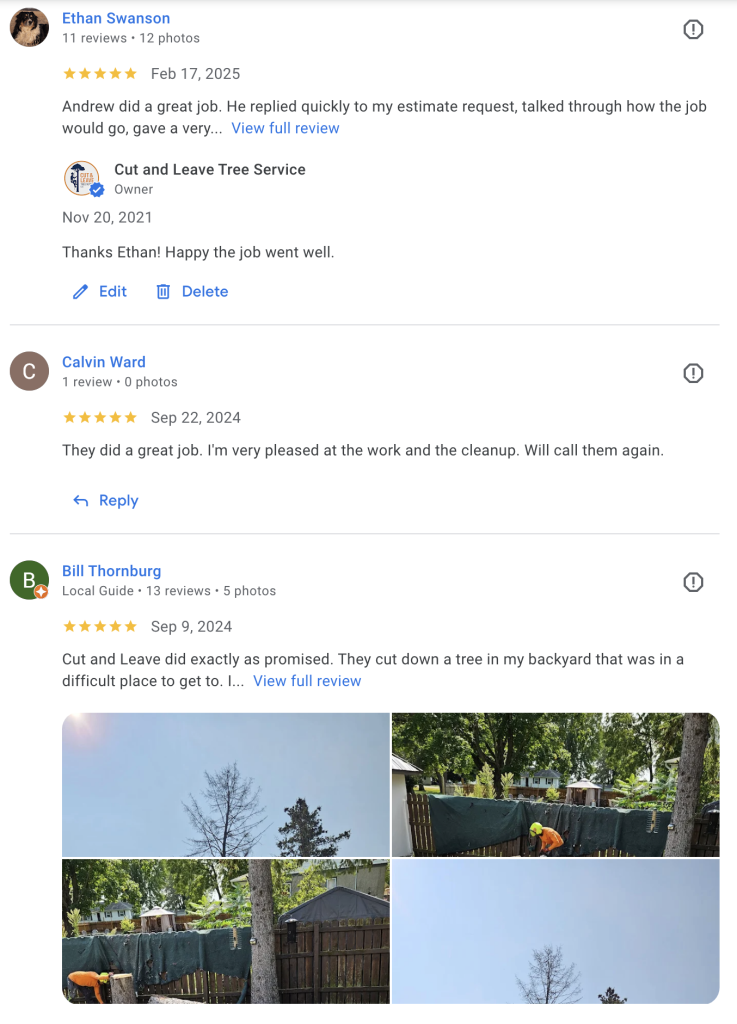Reply to Calvin Ward's review
This screenshot has height=1024, width=737.
[106, 501]
